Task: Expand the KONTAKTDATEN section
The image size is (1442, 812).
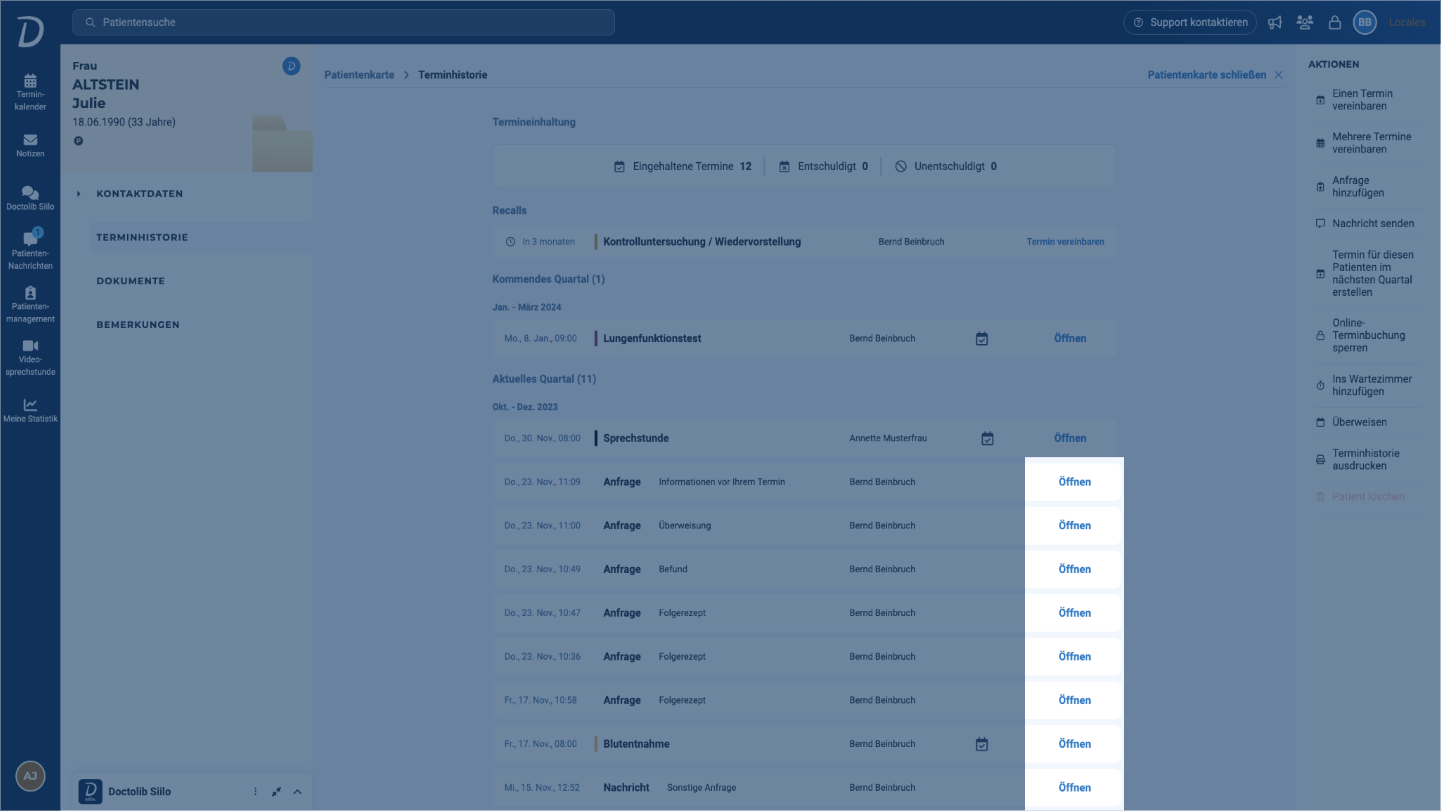Action: [x=139, y=194]
